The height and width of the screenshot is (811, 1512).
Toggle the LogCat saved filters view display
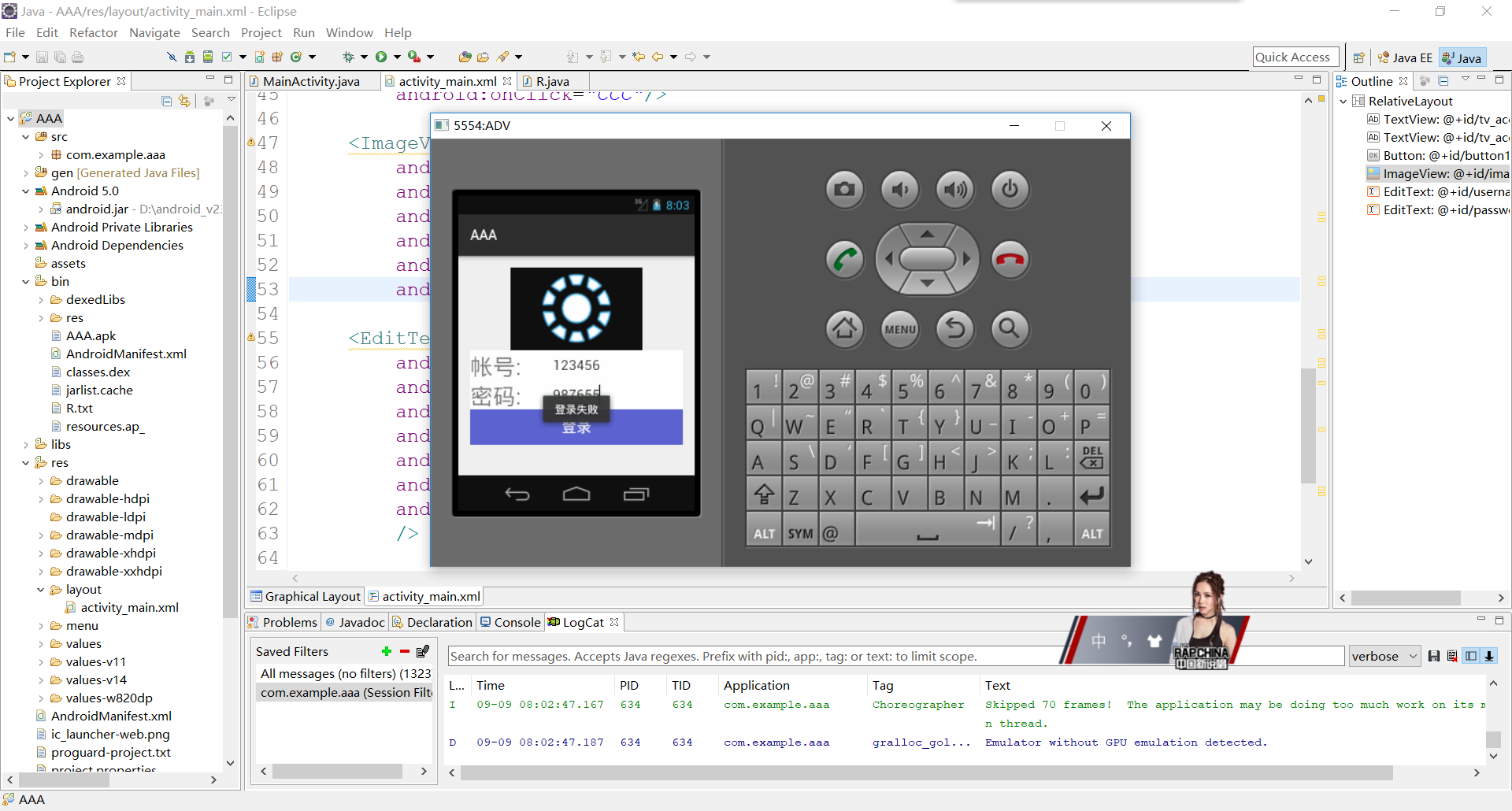tap(1471, 656)
